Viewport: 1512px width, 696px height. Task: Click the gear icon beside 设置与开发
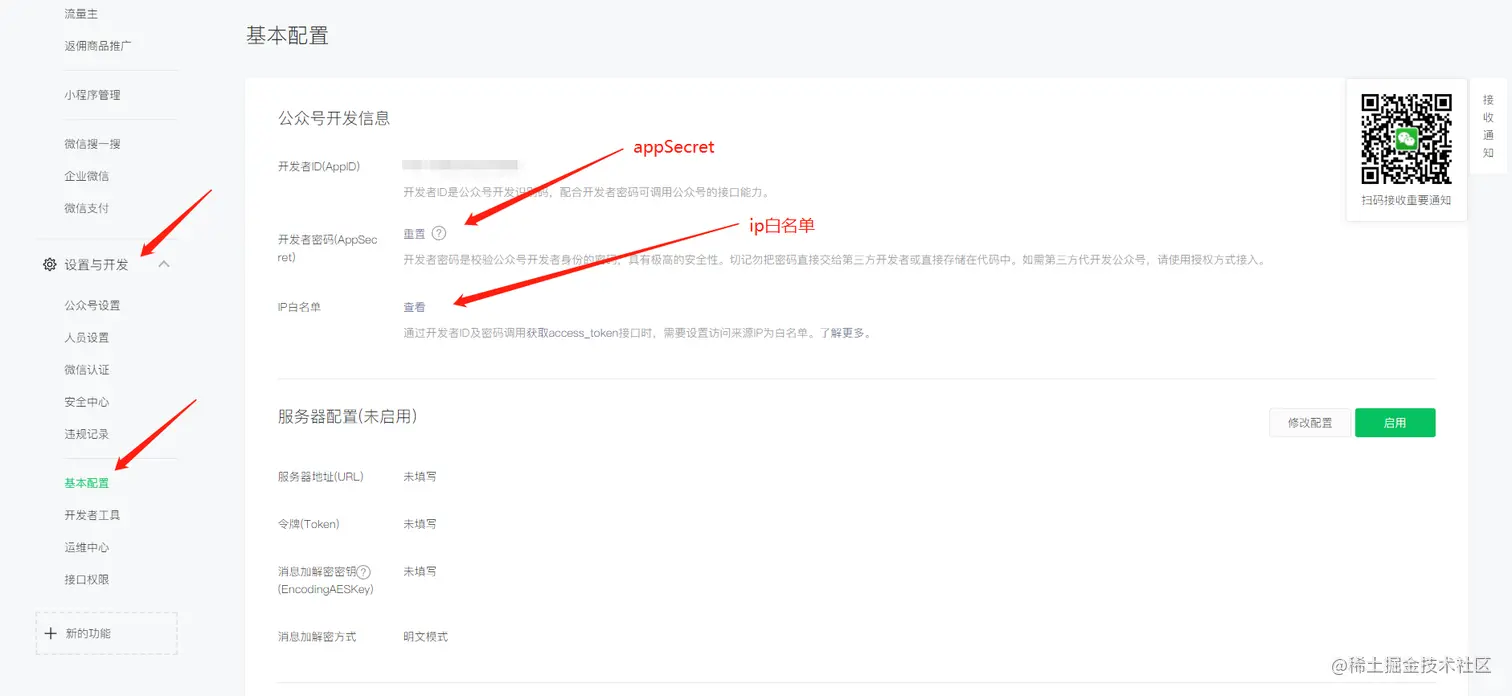tap(49, 265)
